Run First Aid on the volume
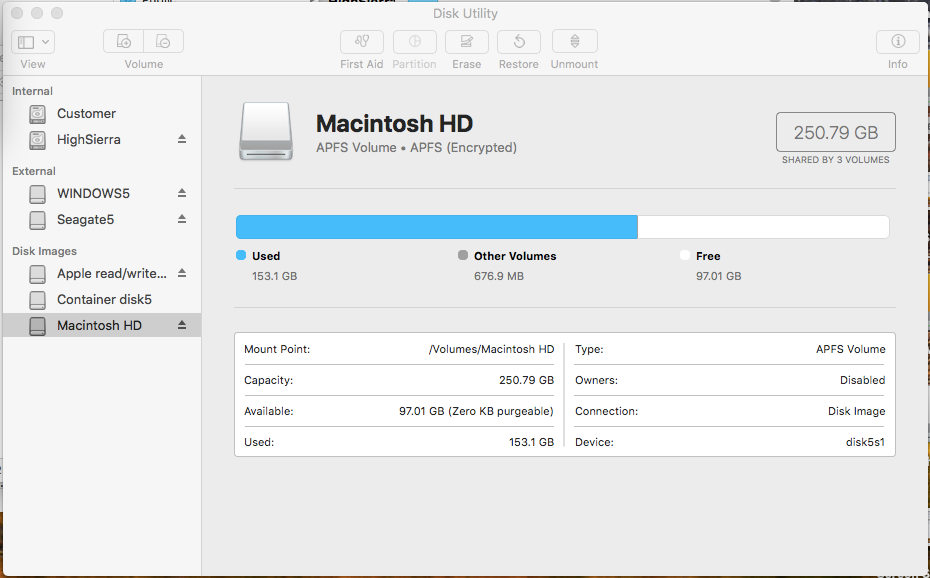 point(362,42)
